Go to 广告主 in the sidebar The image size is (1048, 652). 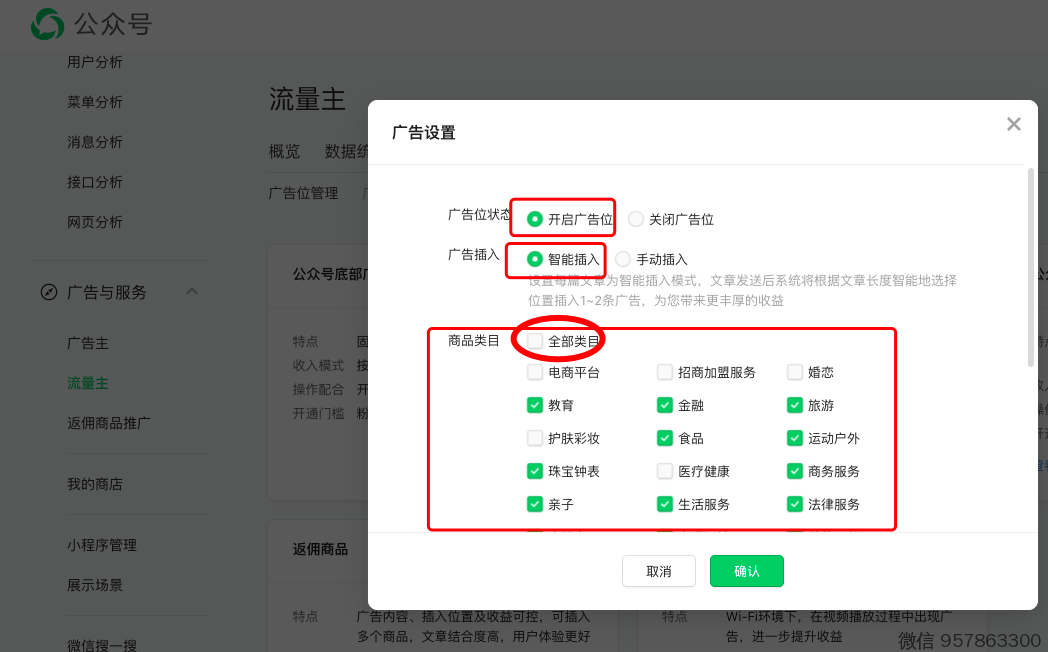tap(88, 343)
